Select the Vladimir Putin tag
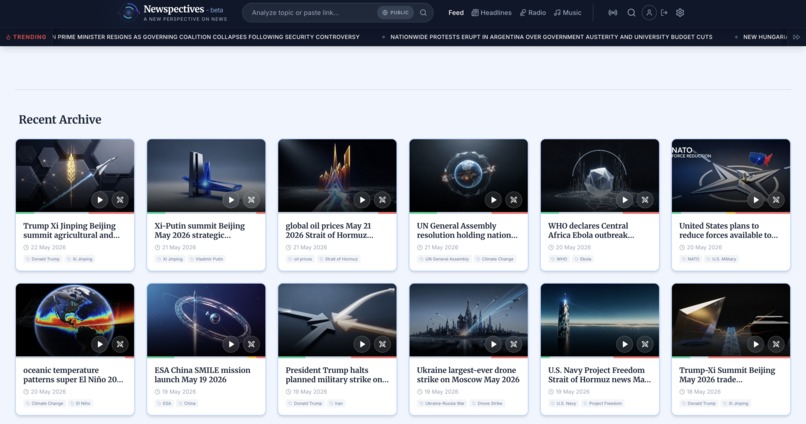The image size is (806, 424). [x=206, y=259]
